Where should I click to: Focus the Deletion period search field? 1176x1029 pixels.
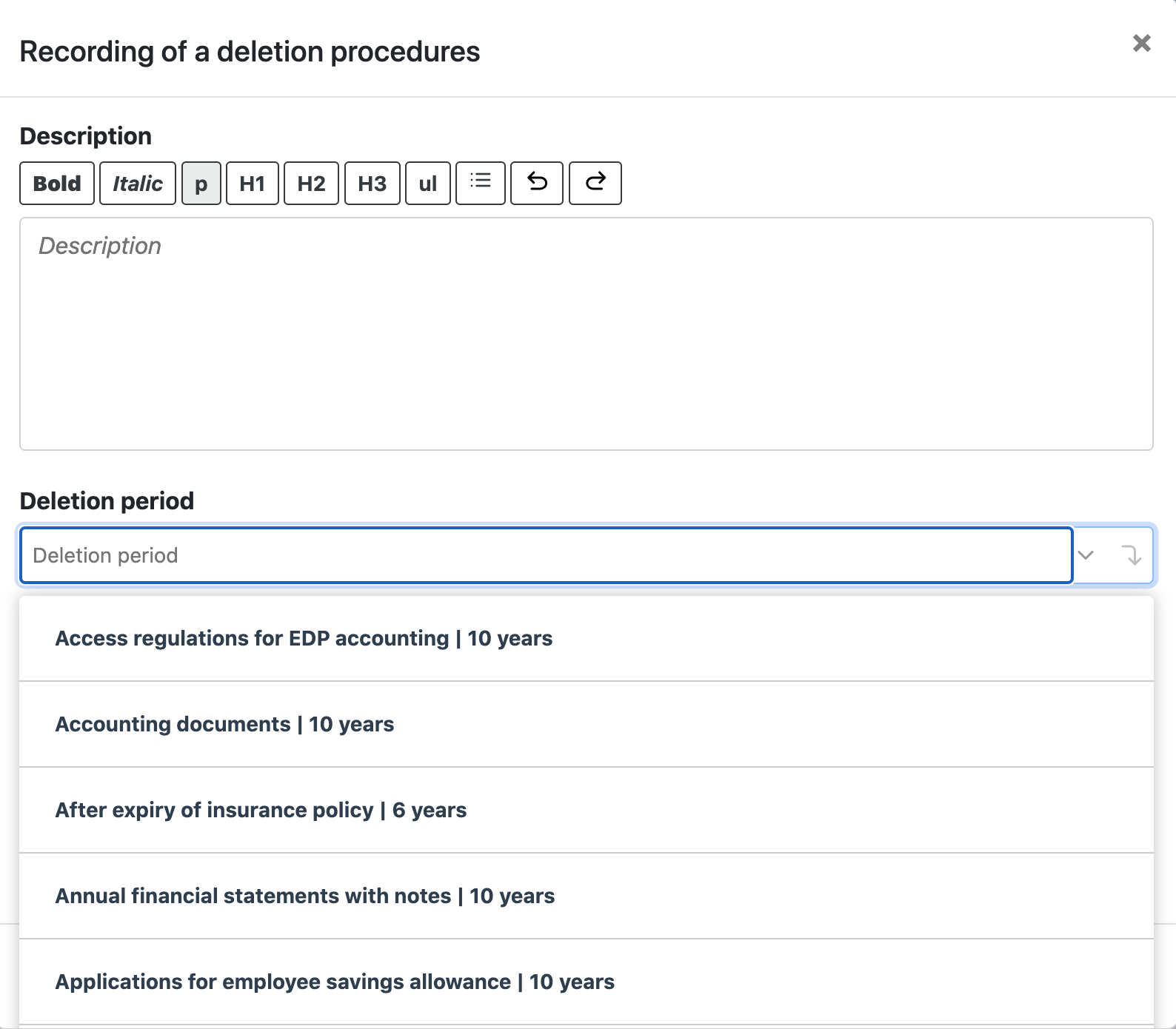tap(547, 555)
